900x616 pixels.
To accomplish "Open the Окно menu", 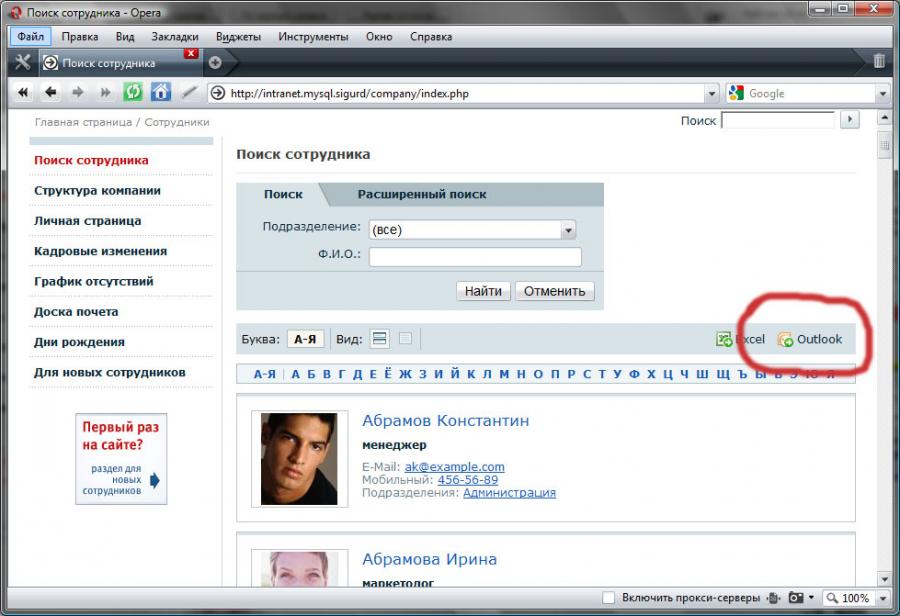I will pos(379,36).
